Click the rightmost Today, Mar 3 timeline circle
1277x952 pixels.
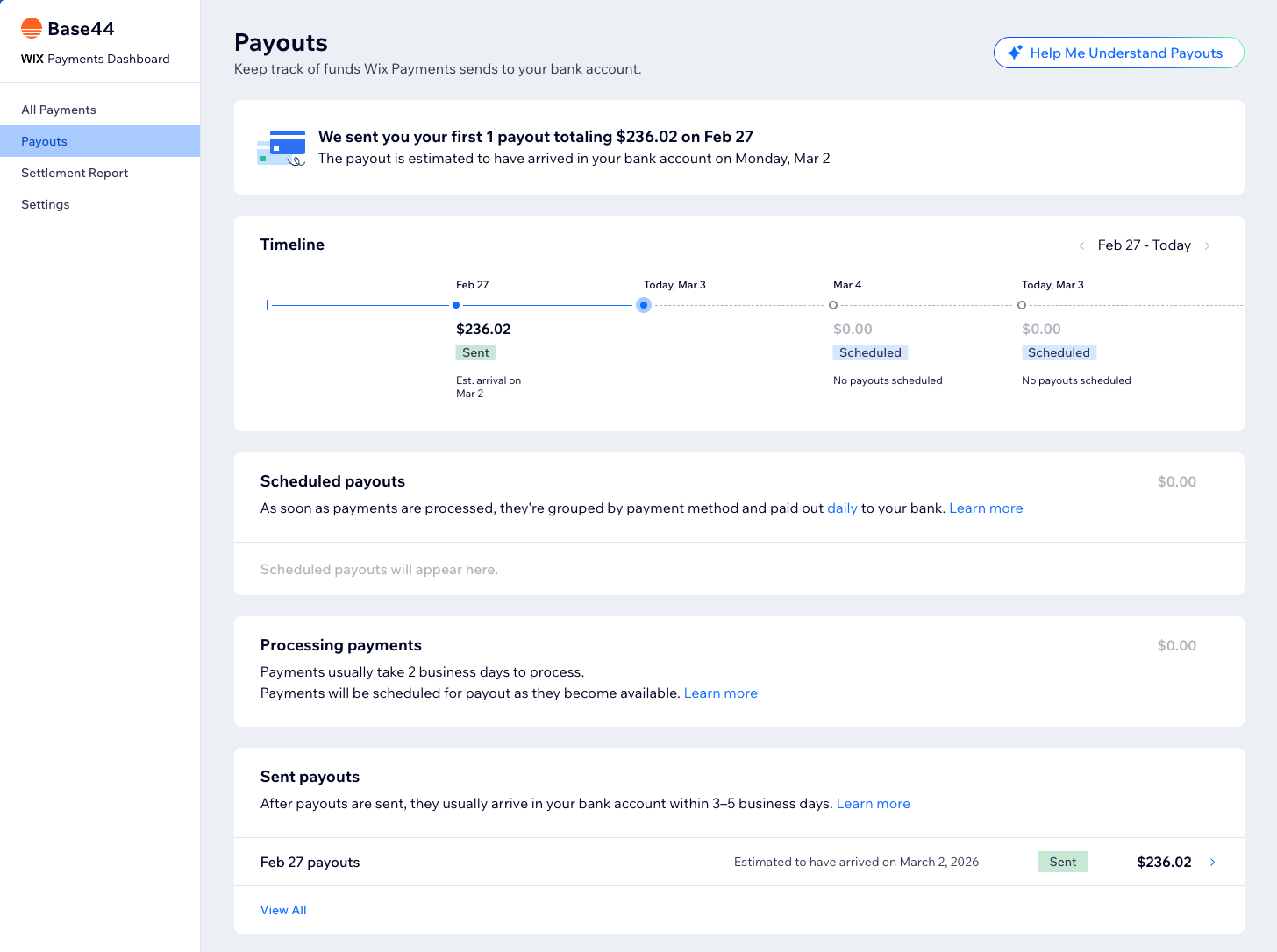coord(1022,305)
